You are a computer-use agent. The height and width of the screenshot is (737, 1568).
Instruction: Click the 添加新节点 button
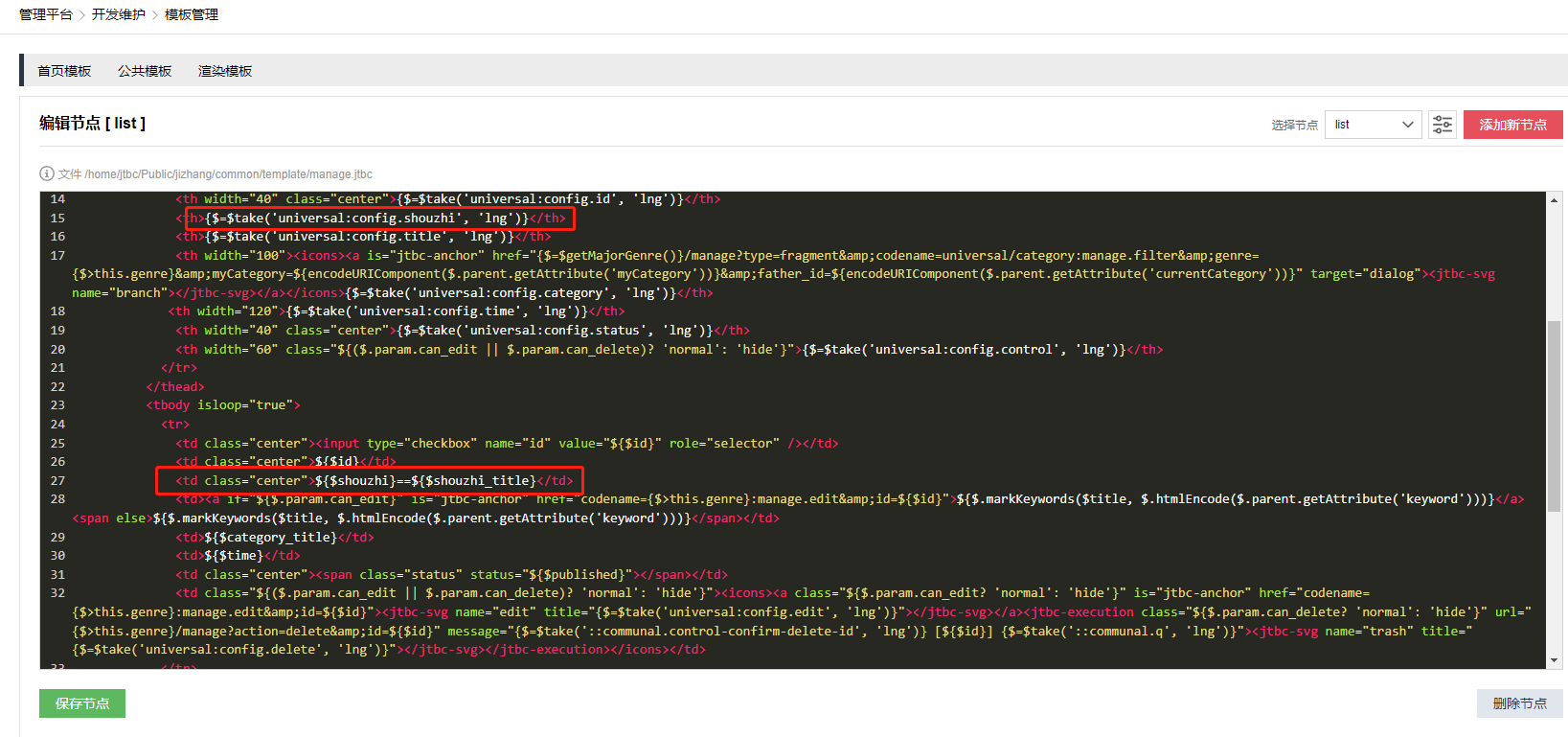(x=1512, y=125)
